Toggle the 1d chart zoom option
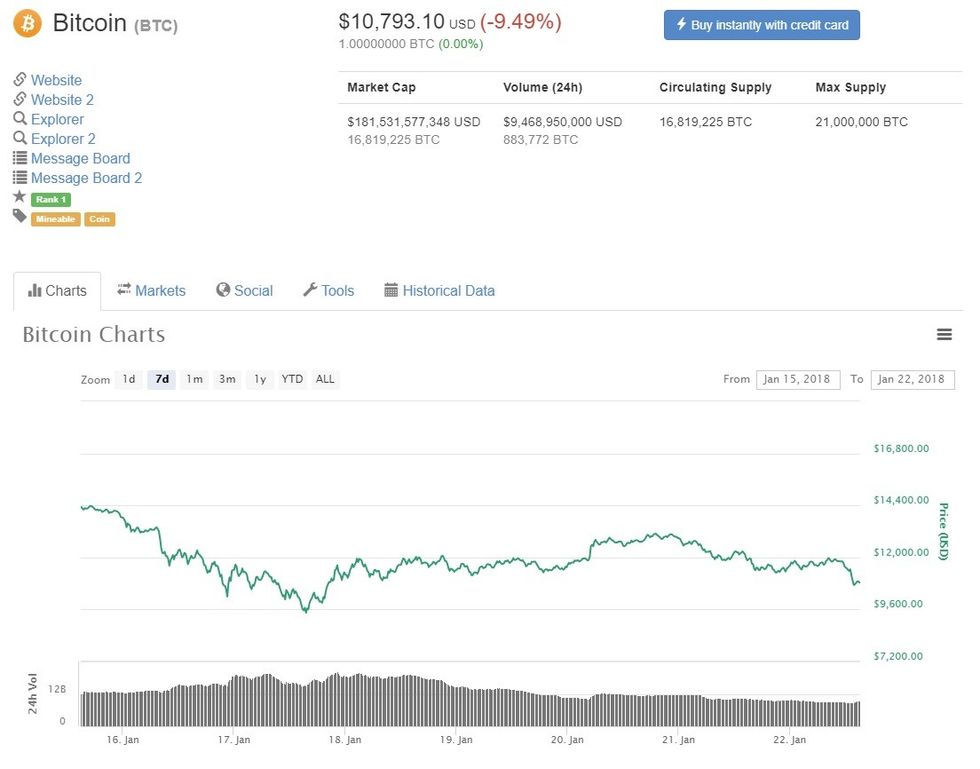The height and width of the screenshot is (769, 980). 128,379
